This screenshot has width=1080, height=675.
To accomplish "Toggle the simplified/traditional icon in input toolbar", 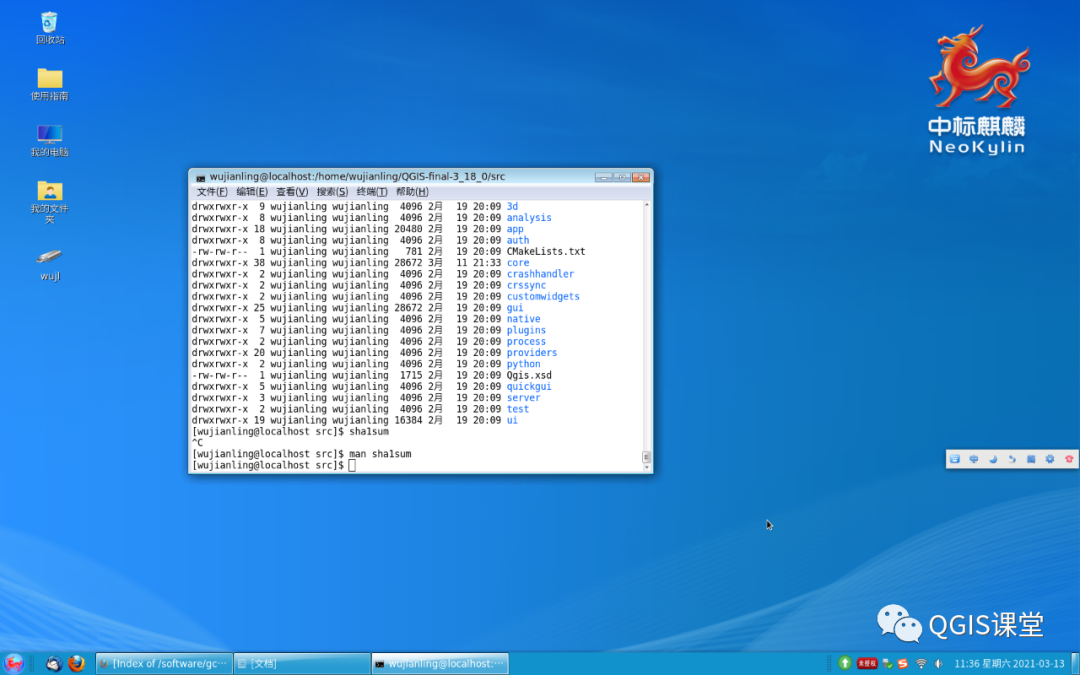I will pyautogui.click(x=1030, y=459).
